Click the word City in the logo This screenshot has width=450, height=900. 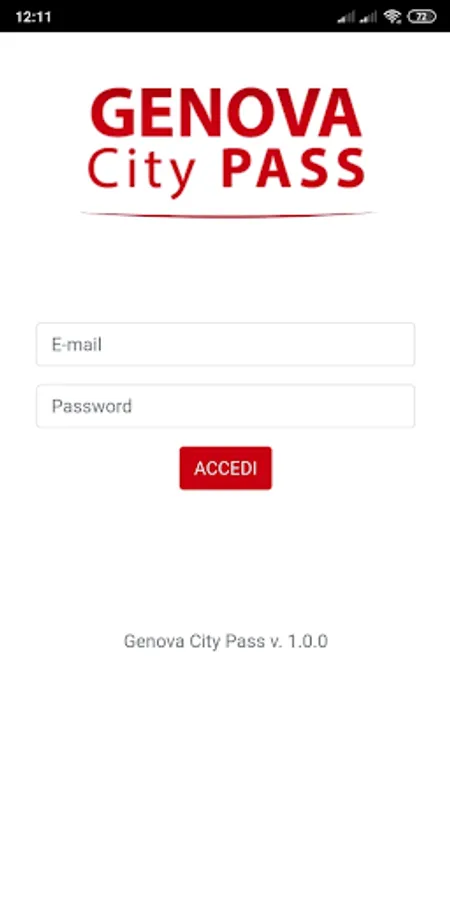coord(142,170)
